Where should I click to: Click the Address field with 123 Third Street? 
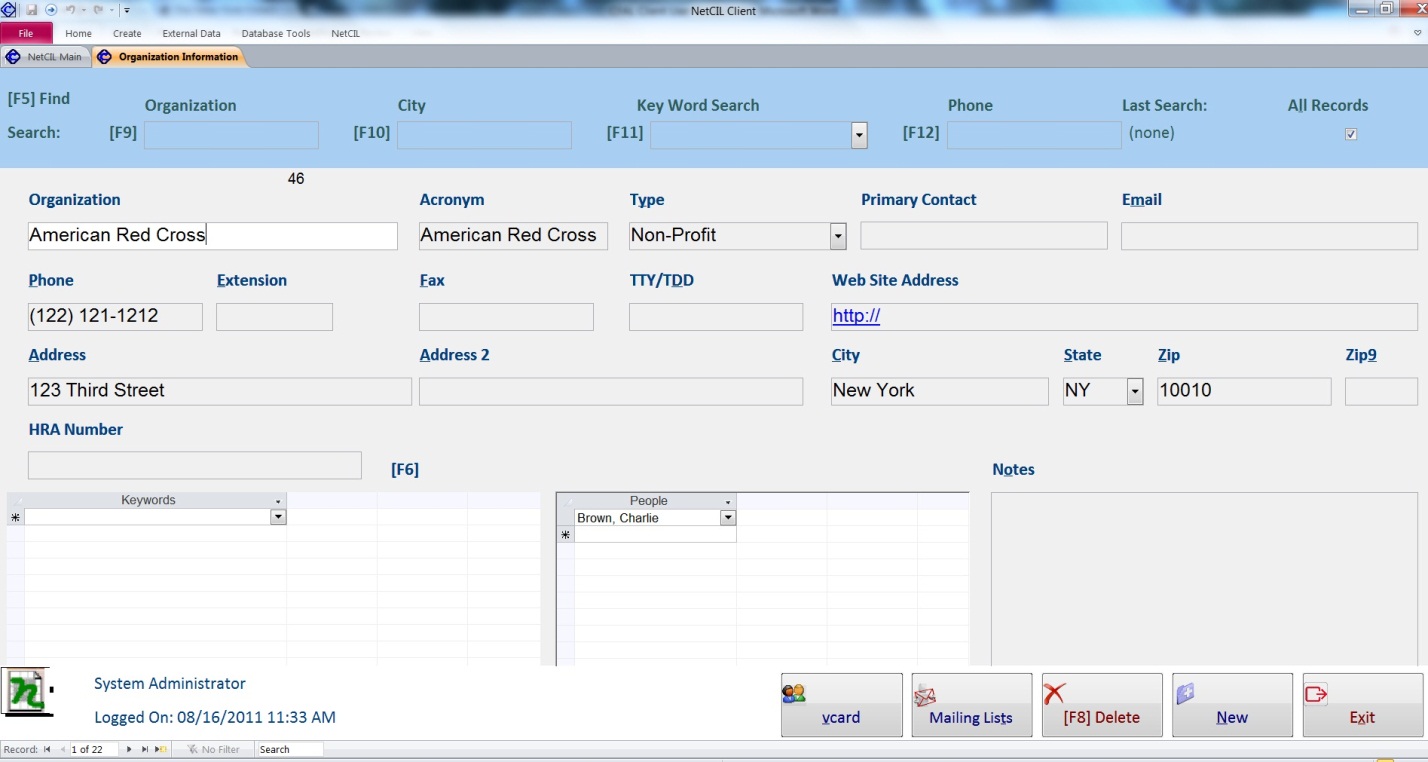[220, 391]
